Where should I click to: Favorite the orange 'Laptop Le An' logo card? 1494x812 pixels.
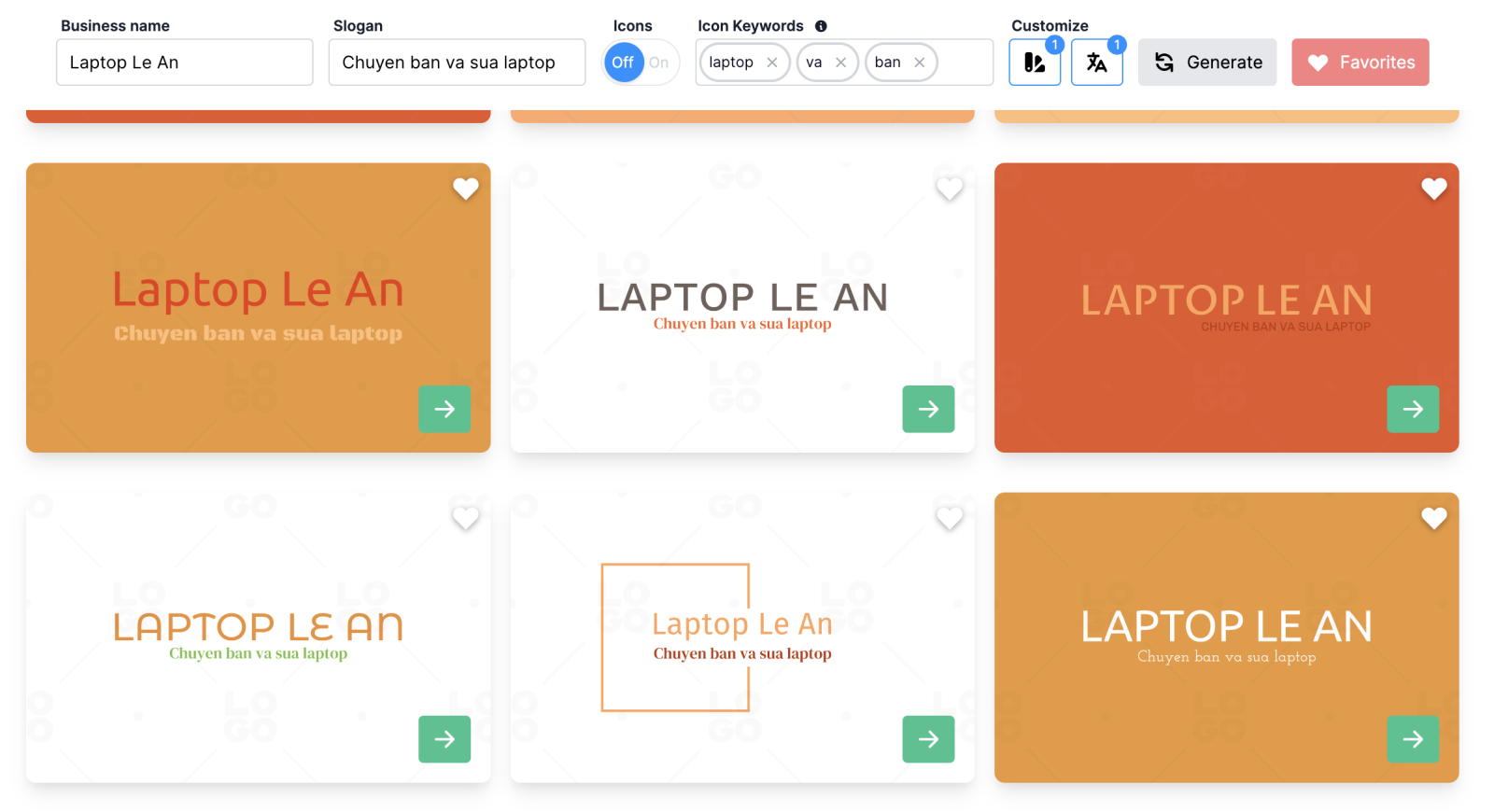pos(466,189)
